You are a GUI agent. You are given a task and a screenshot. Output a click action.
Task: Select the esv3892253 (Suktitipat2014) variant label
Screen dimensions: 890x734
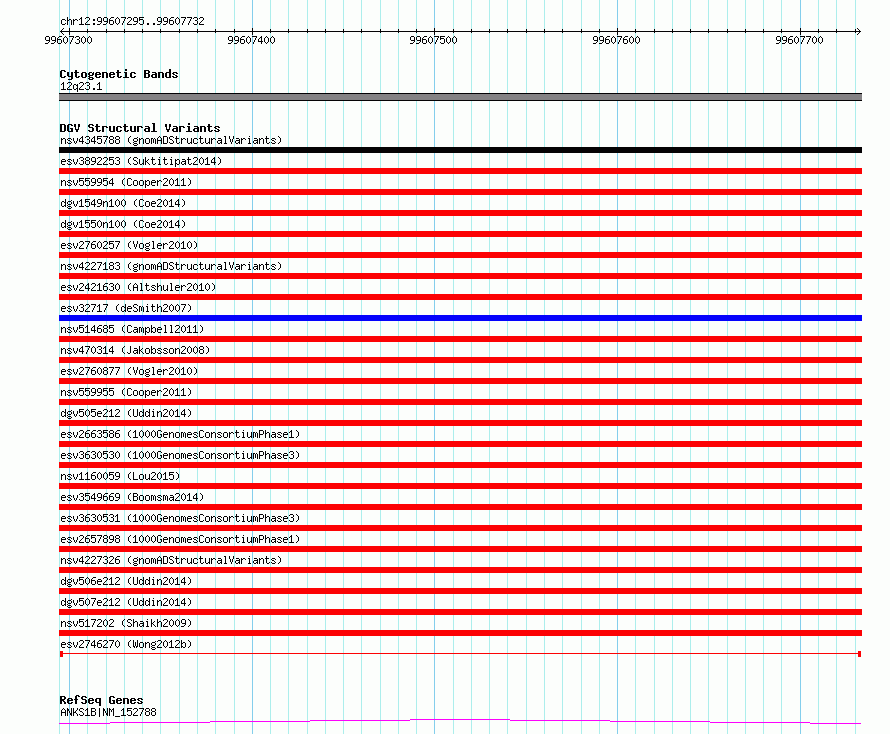141,161
